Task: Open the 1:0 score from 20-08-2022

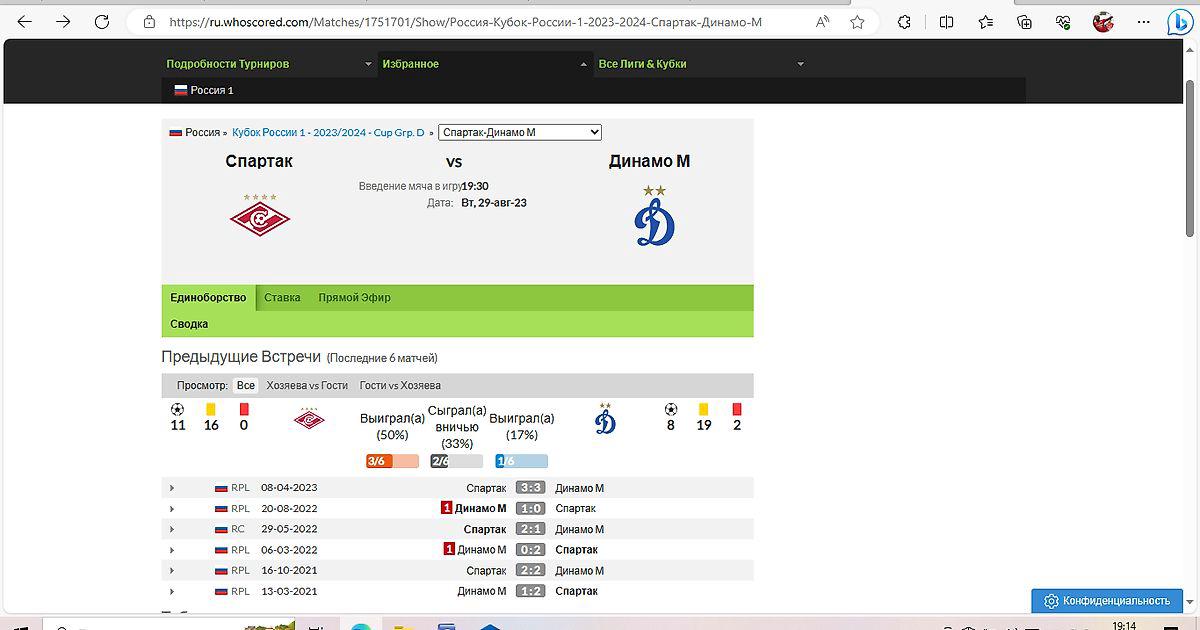Action: coord(531,509)
